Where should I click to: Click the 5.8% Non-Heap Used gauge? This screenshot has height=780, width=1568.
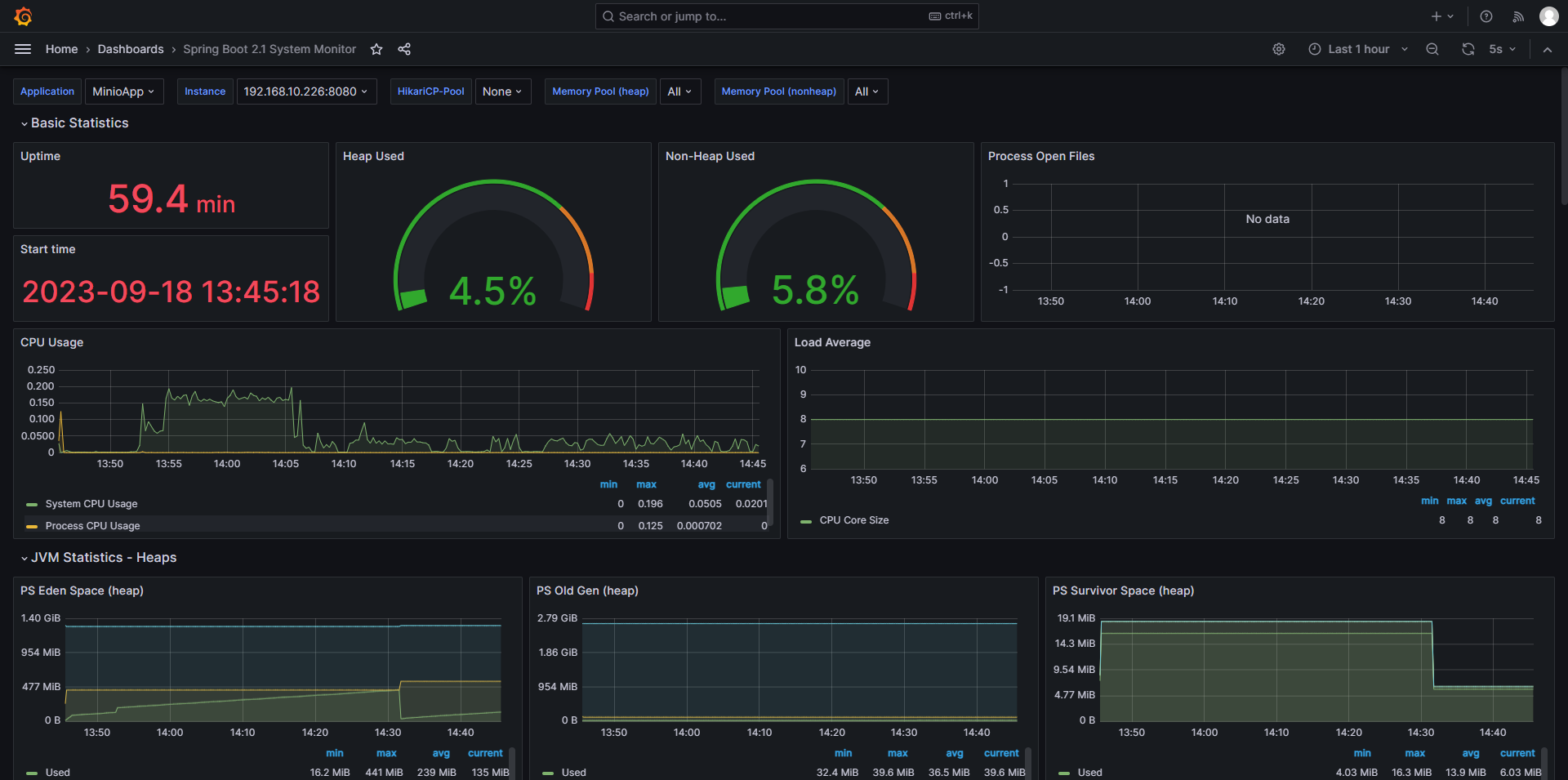point(816,245)
